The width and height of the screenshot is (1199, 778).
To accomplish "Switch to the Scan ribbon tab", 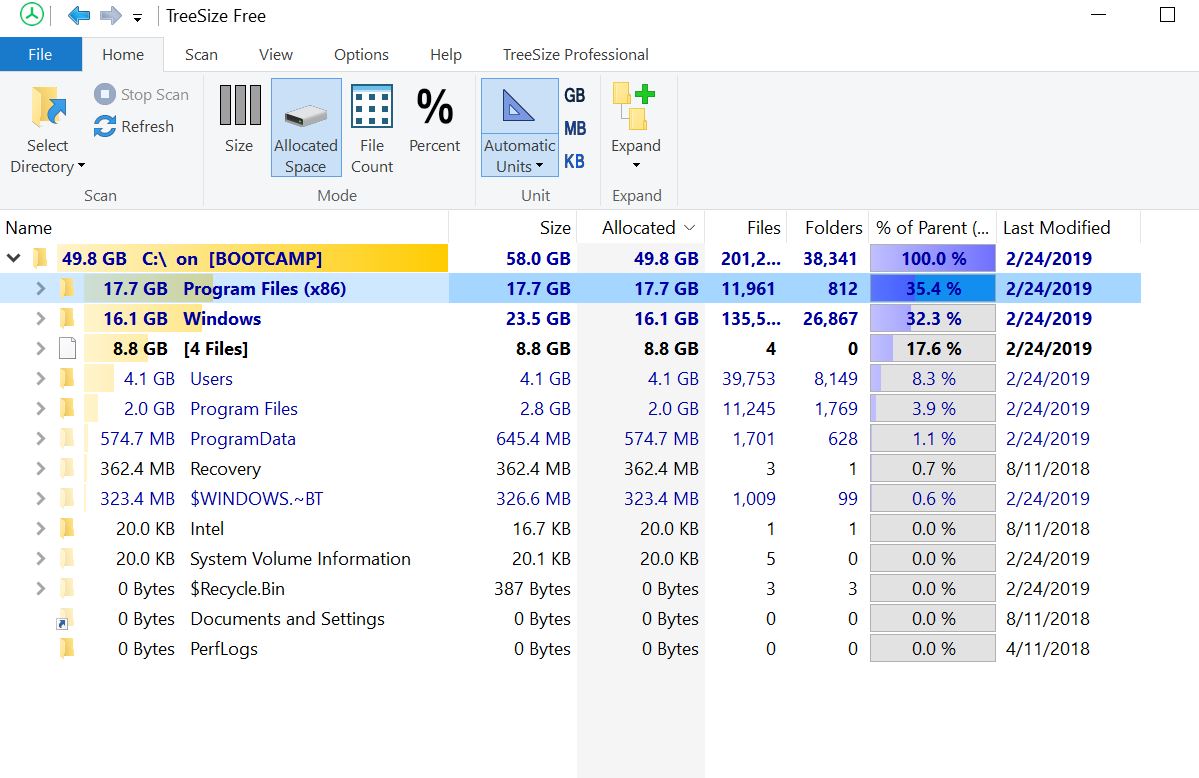I will 201,54.
